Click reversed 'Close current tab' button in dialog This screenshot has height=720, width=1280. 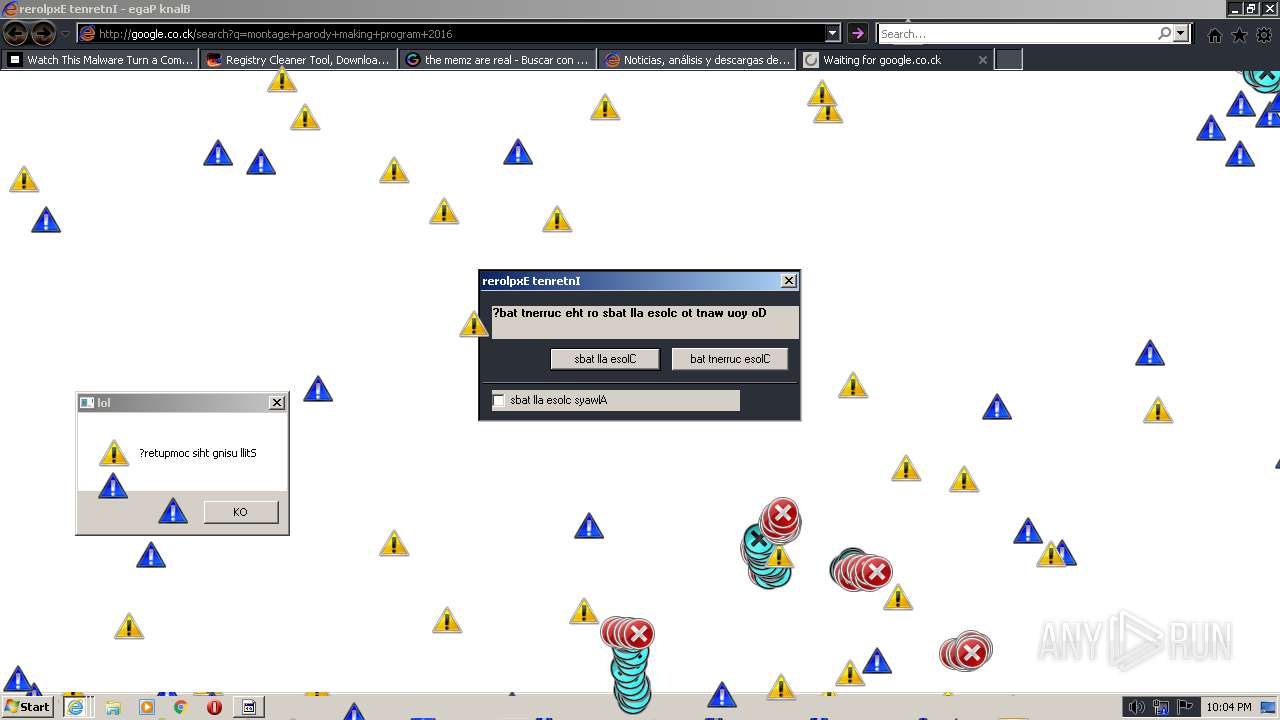pyautogui.click(x=730, y=359)
